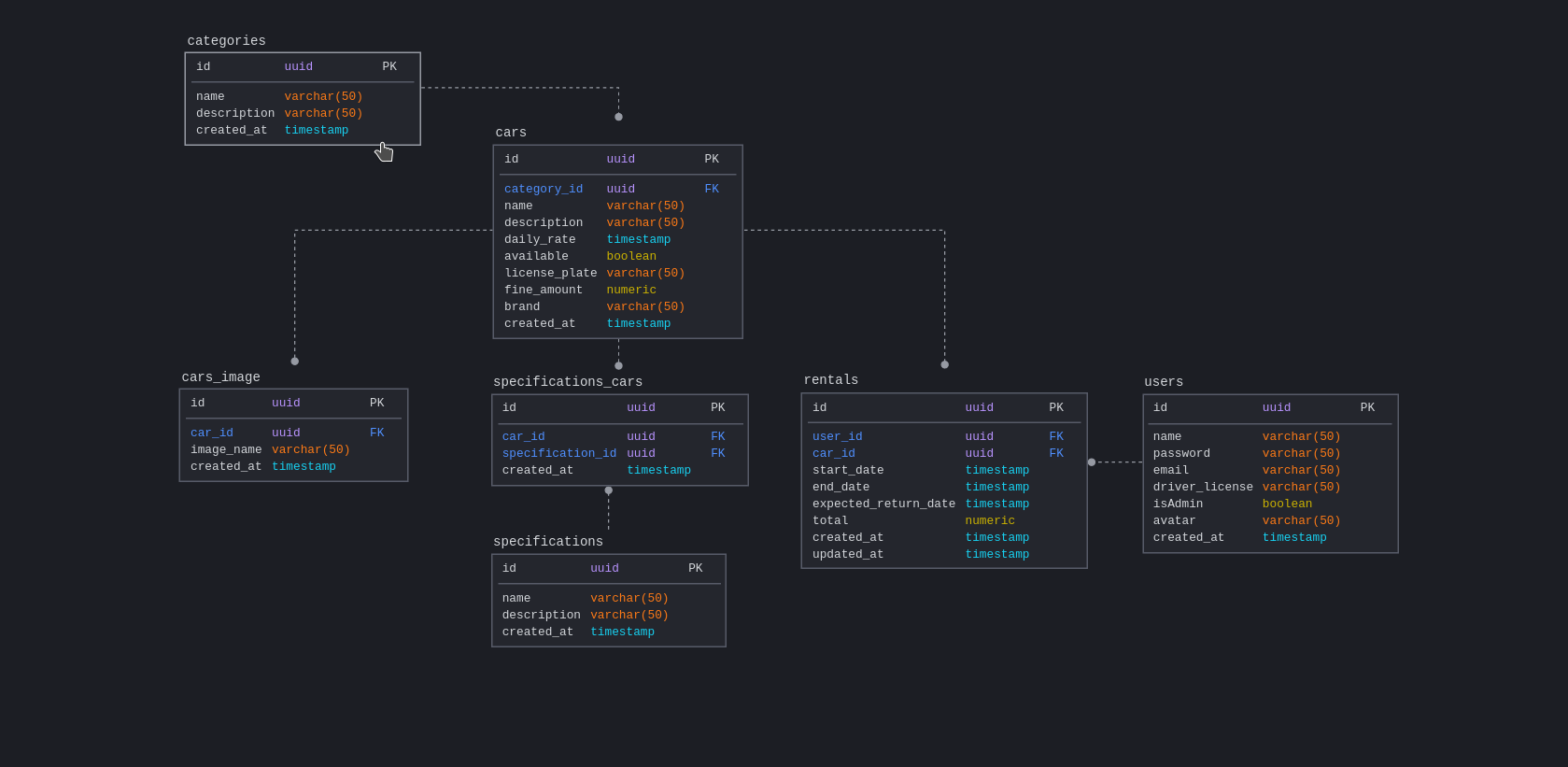This screenshot has width=1568, height=767.
Task: Select PK marker in users table
Action: coord(1367,407)
